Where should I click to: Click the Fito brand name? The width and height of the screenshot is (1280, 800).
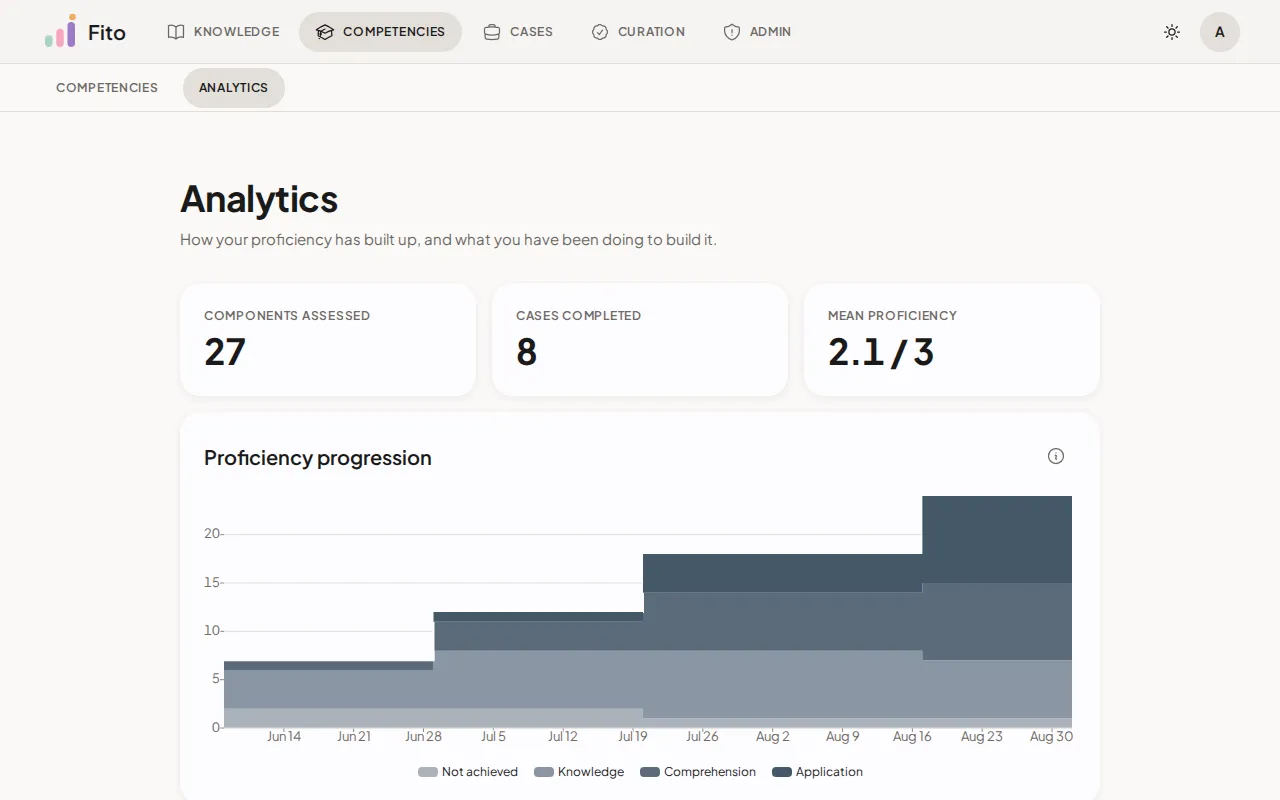click(107, 32)
